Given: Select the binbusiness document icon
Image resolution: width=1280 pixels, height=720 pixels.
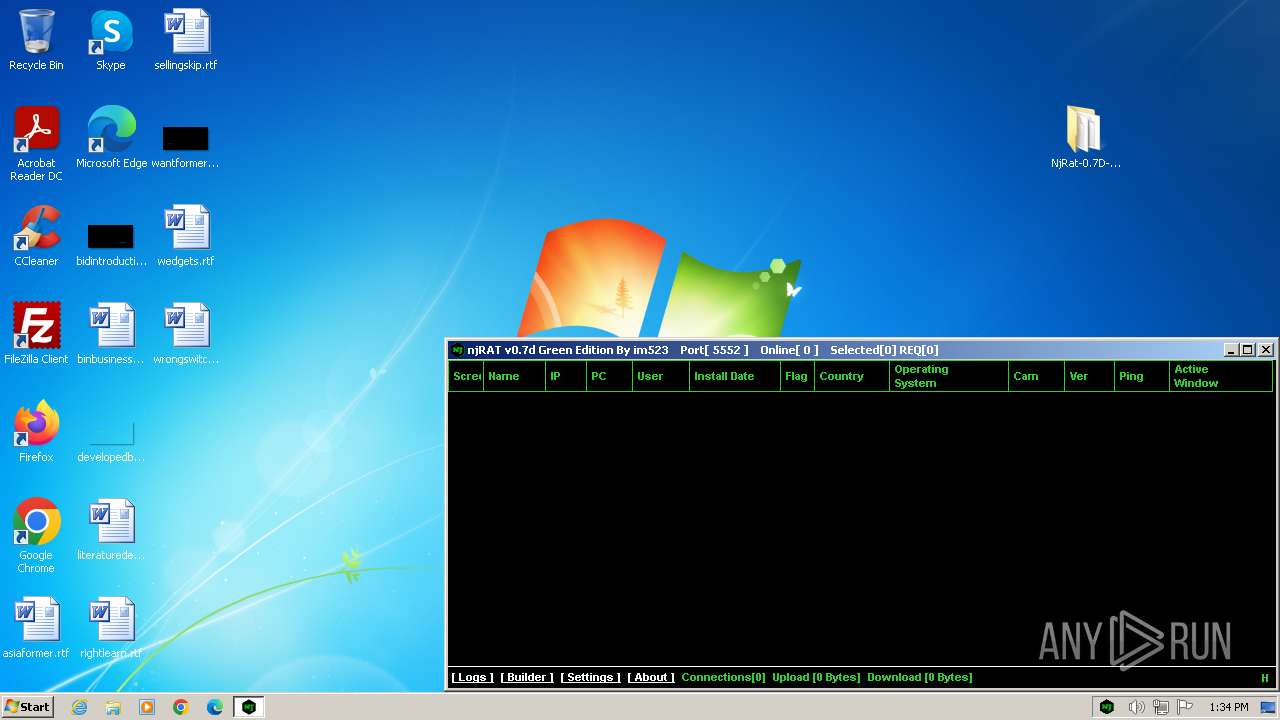Looking at the screenshot, I should [111, 334].
